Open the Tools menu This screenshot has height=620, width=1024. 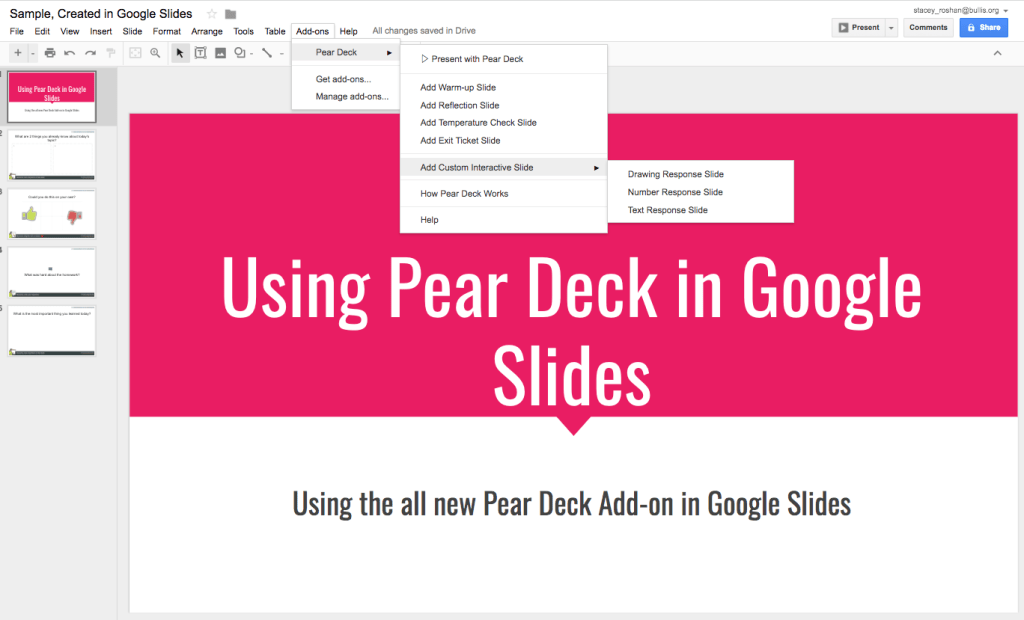click(243, 31)
